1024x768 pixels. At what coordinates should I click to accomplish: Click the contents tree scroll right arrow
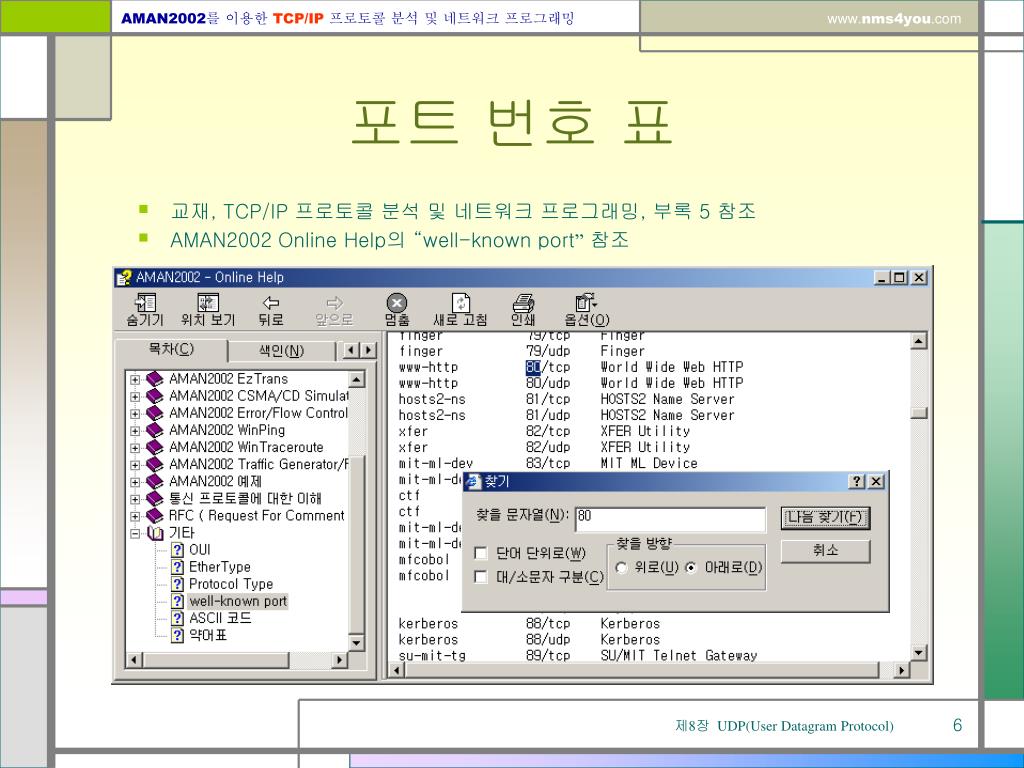pyautogui.click(x=339, y=660)
